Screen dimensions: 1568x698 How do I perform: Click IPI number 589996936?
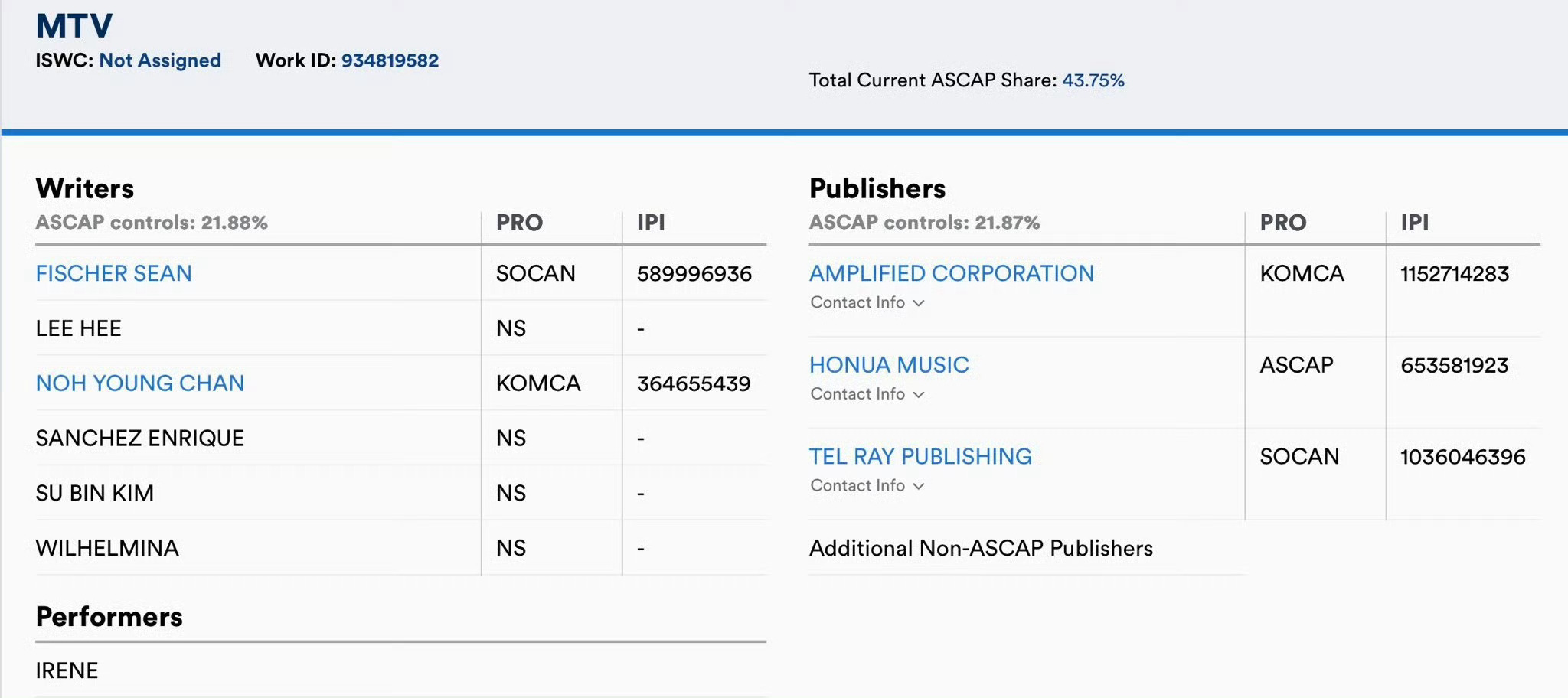pos(694,273)
